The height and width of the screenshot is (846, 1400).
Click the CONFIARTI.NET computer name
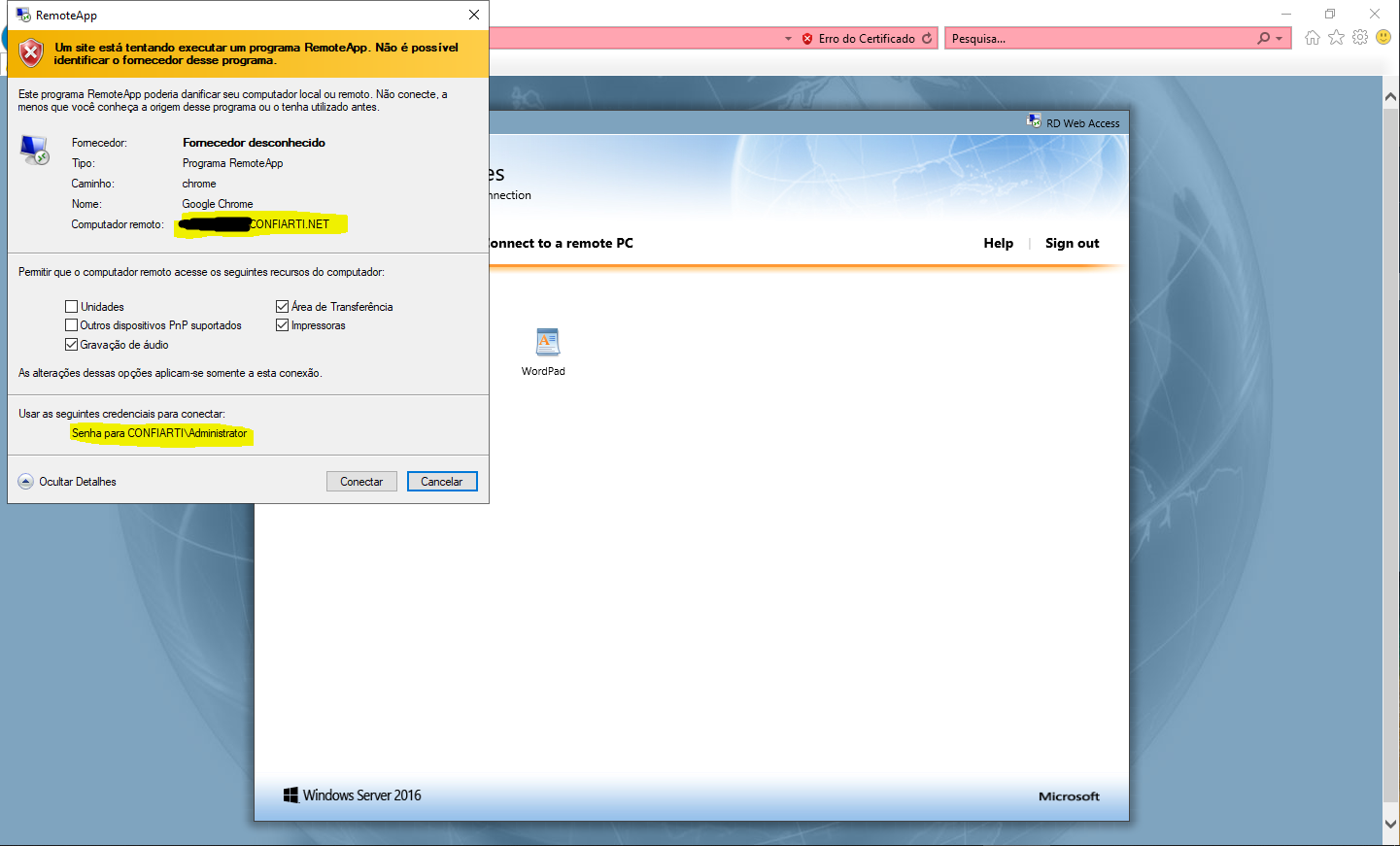[x=290, y=224]
